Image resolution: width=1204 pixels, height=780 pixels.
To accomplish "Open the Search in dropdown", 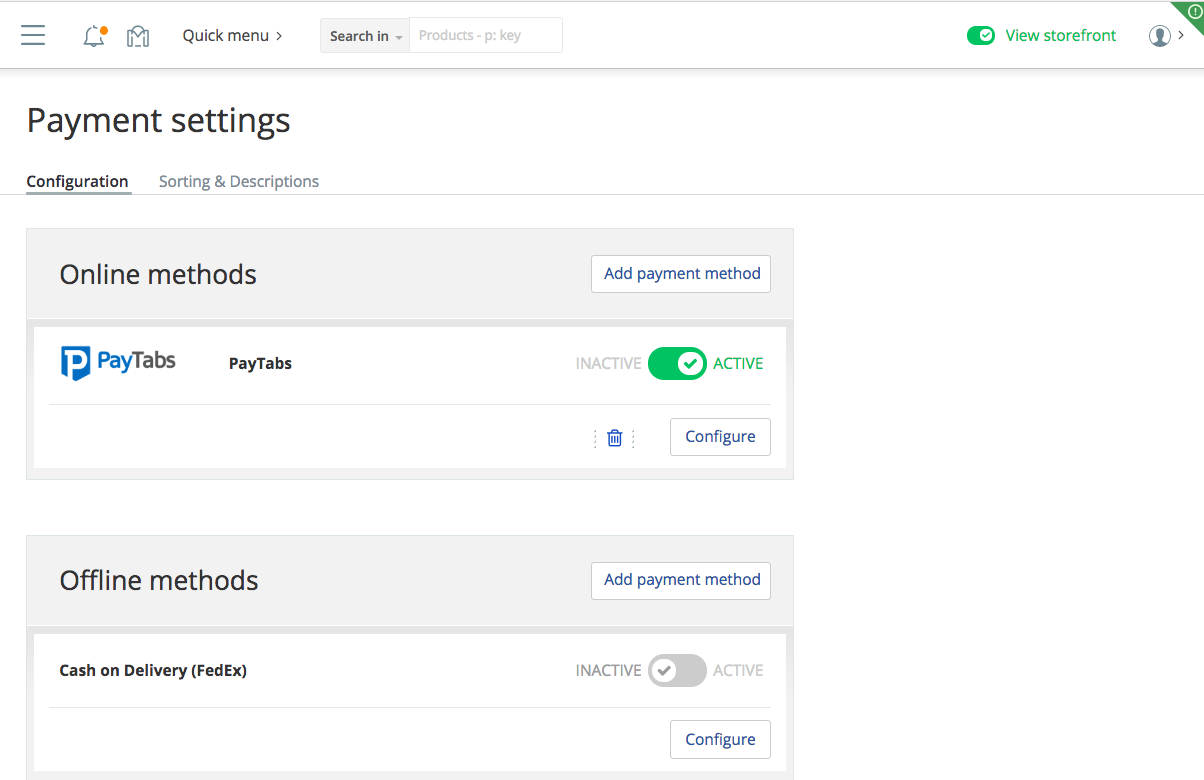I will coord(364,35).
